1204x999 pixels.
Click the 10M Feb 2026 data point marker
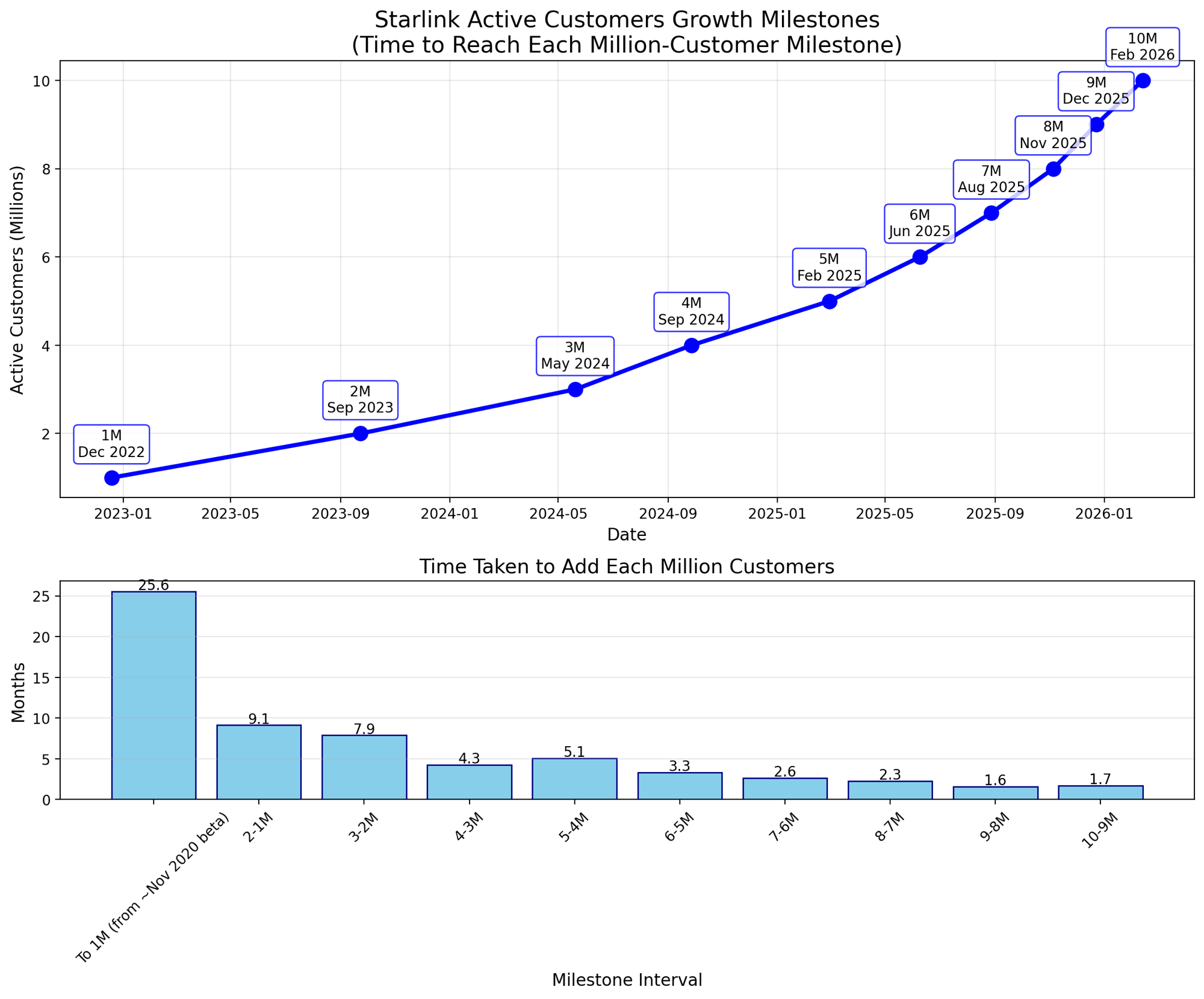(x=1143, y=81)
